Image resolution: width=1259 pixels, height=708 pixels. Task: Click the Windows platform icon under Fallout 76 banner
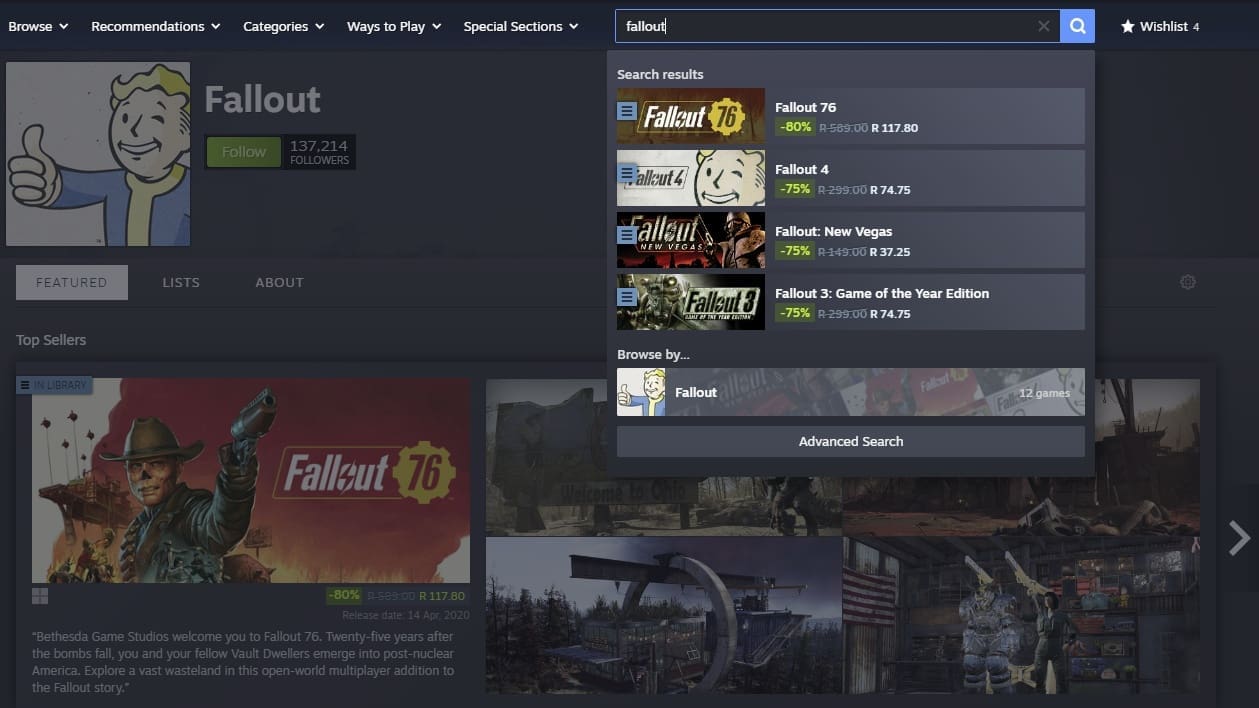tap(40, 596)
